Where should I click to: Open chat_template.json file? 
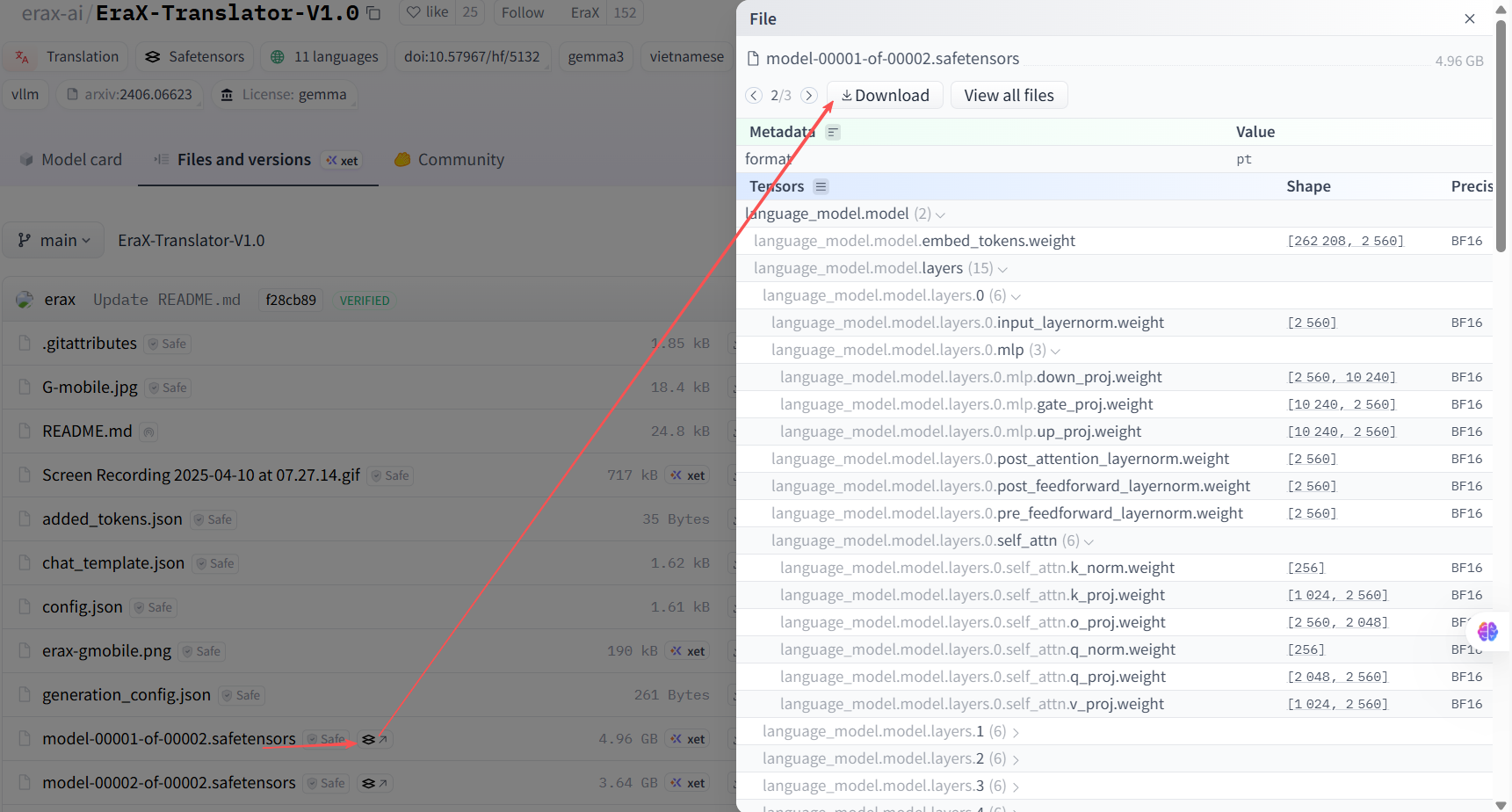[x=113, y=563]
